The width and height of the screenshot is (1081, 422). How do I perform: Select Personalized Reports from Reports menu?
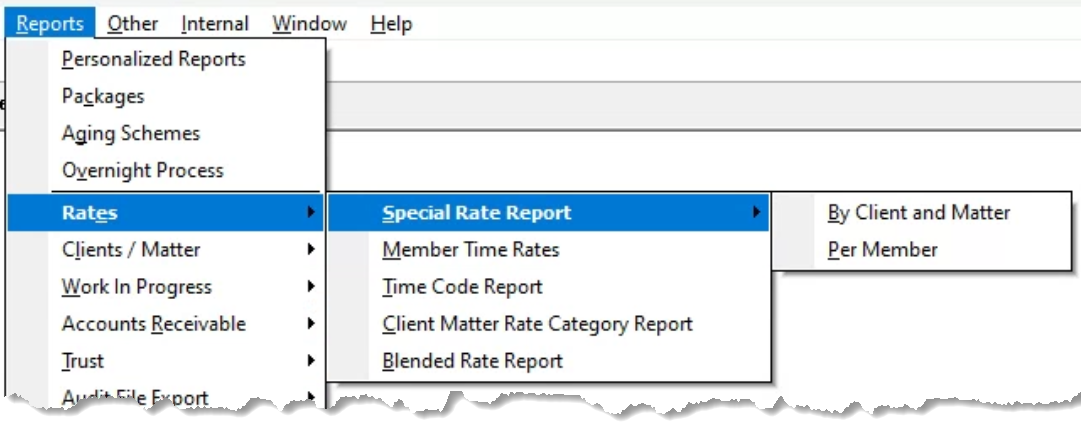pos(165,59)
